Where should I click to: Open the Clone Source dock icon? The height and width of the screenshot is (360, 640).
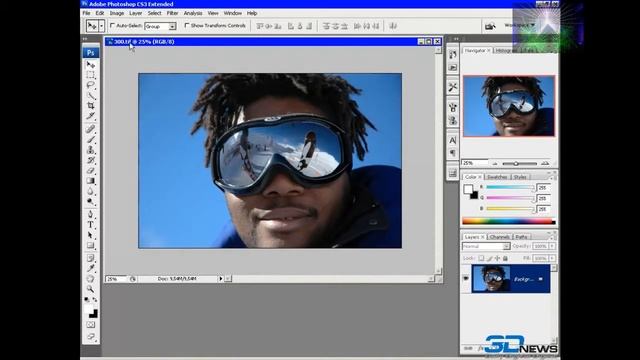click(x=453, y=121)
